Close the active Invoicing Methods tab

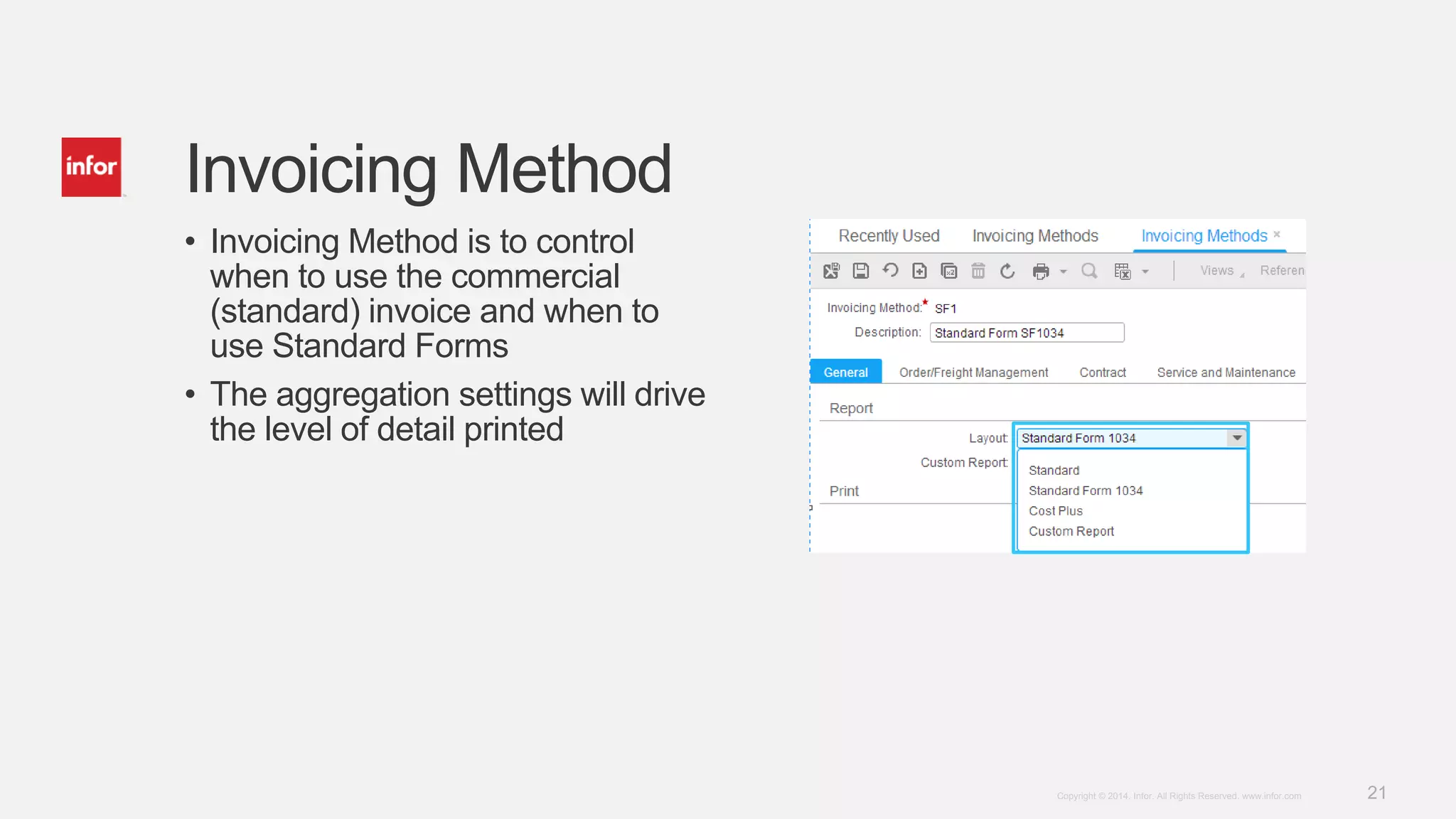pos(1277,234)
